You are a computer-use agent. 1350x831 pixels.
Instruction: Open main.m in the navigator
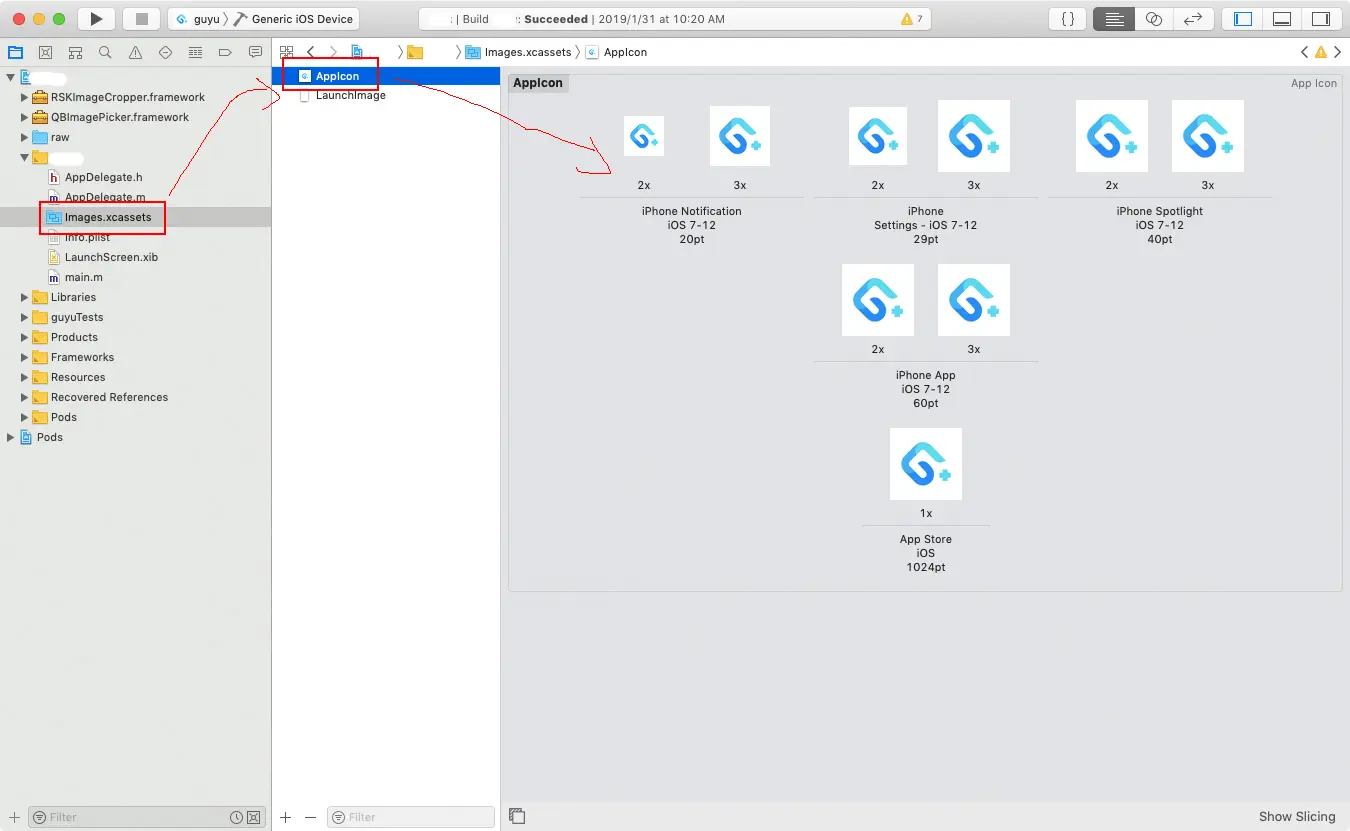pyautogui.click(x=84, y=277)
